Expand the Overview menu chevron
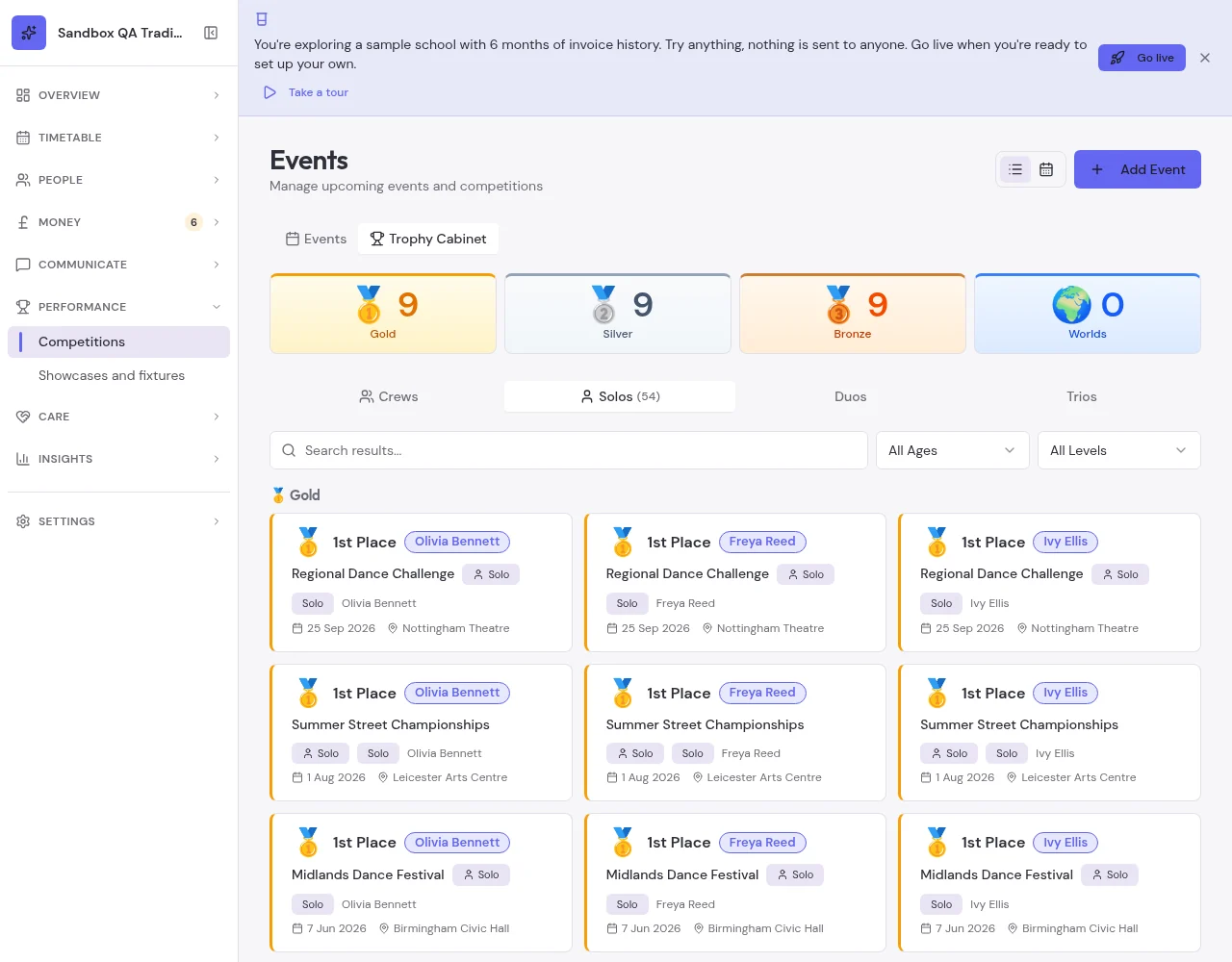The image size is (1232, 962). click(x=217, y=95)
